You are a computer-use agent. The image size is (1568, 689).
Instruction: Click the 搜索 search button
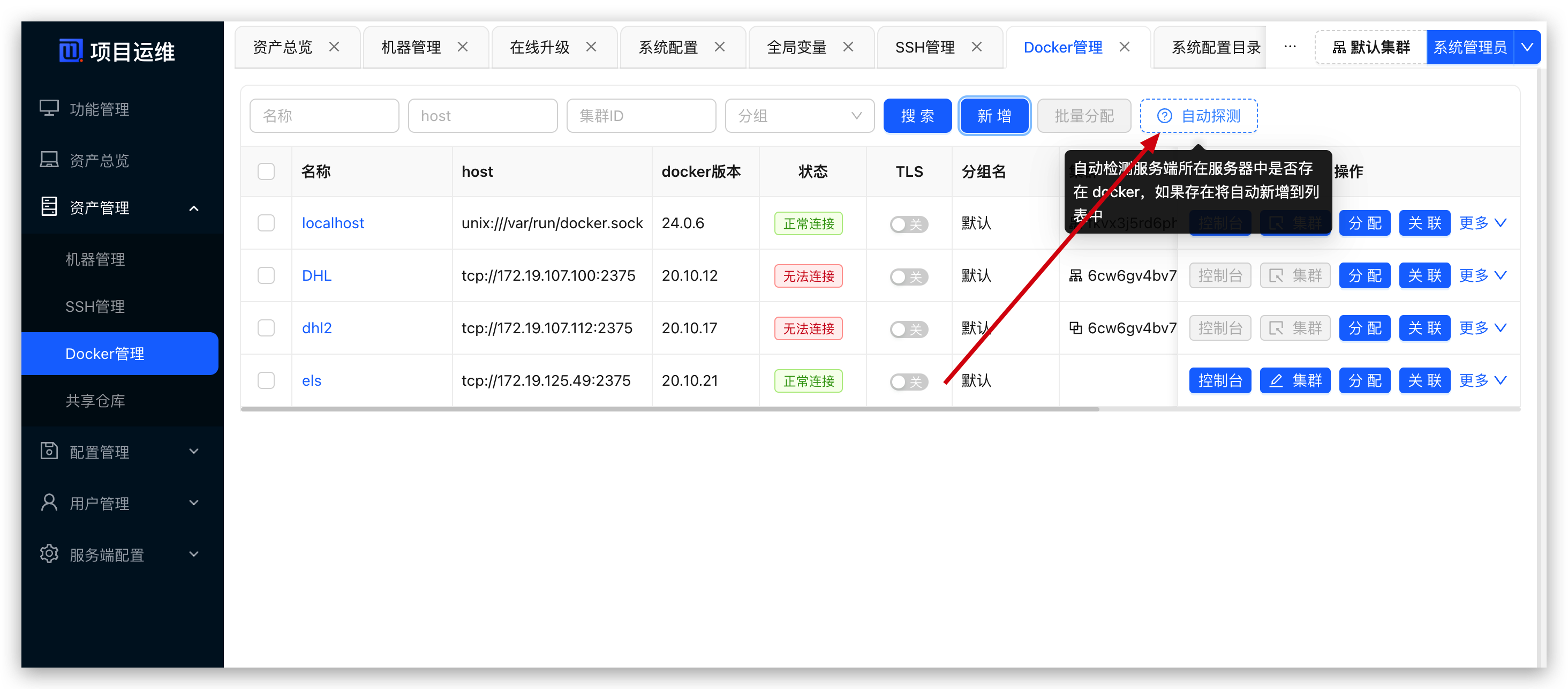pos(917,116)
